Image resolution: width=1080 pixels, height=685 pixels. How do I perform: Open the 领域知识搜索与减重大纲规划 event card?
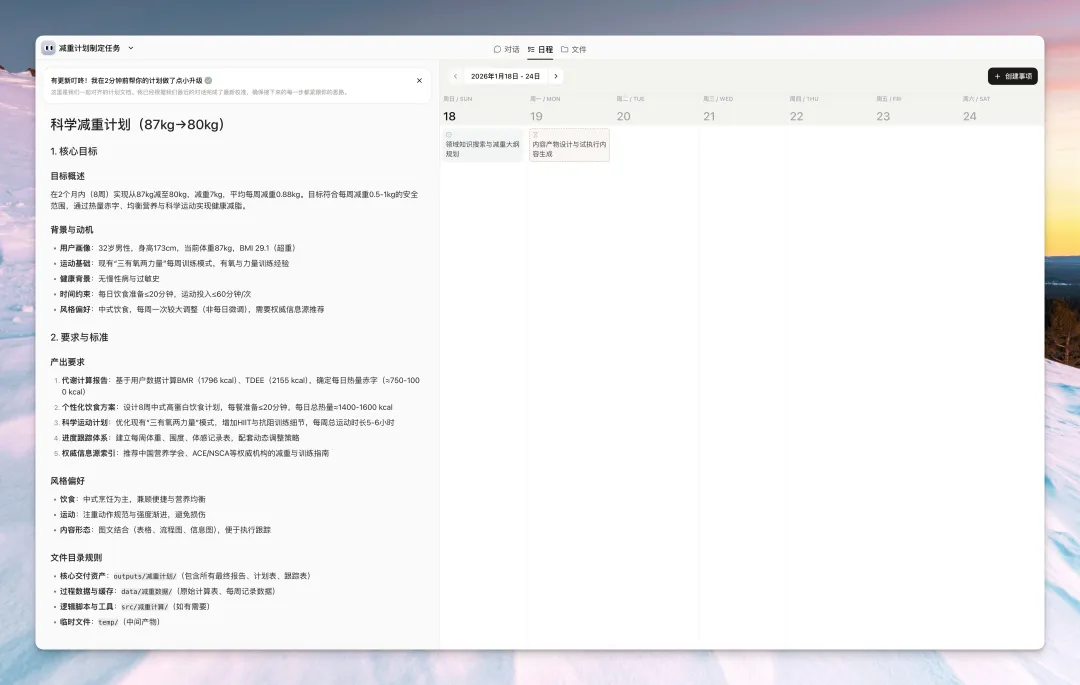(x=482, y=149)
